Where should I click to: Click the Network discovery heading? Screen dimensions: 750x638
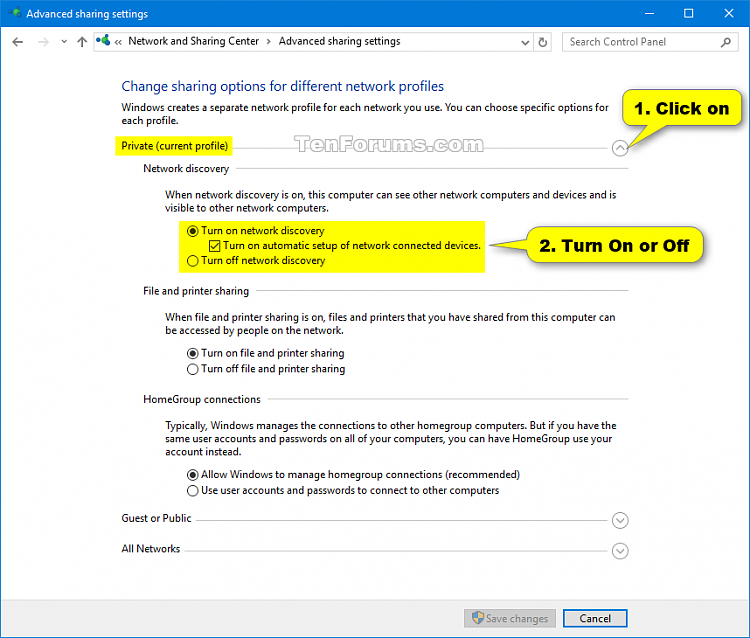[x=186, y=169]
